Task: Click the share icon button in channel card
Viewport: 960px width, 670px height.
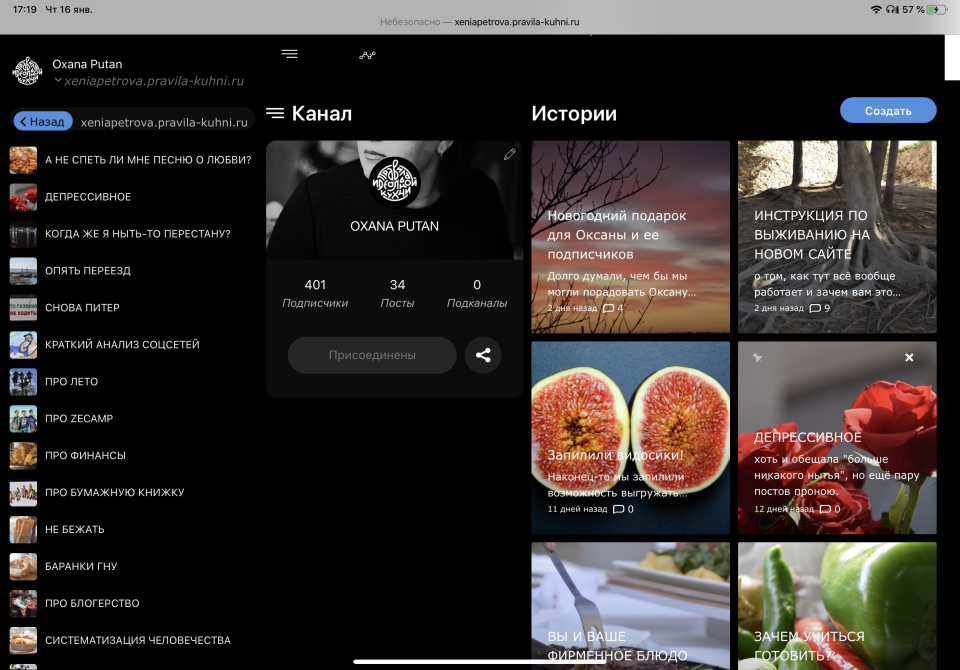Action: coord(483,355)
